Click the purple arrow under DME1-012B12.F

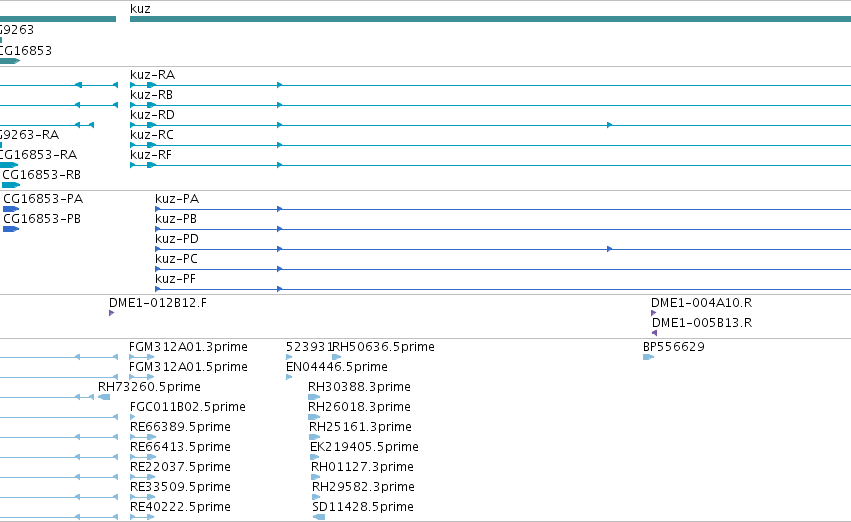111,313
